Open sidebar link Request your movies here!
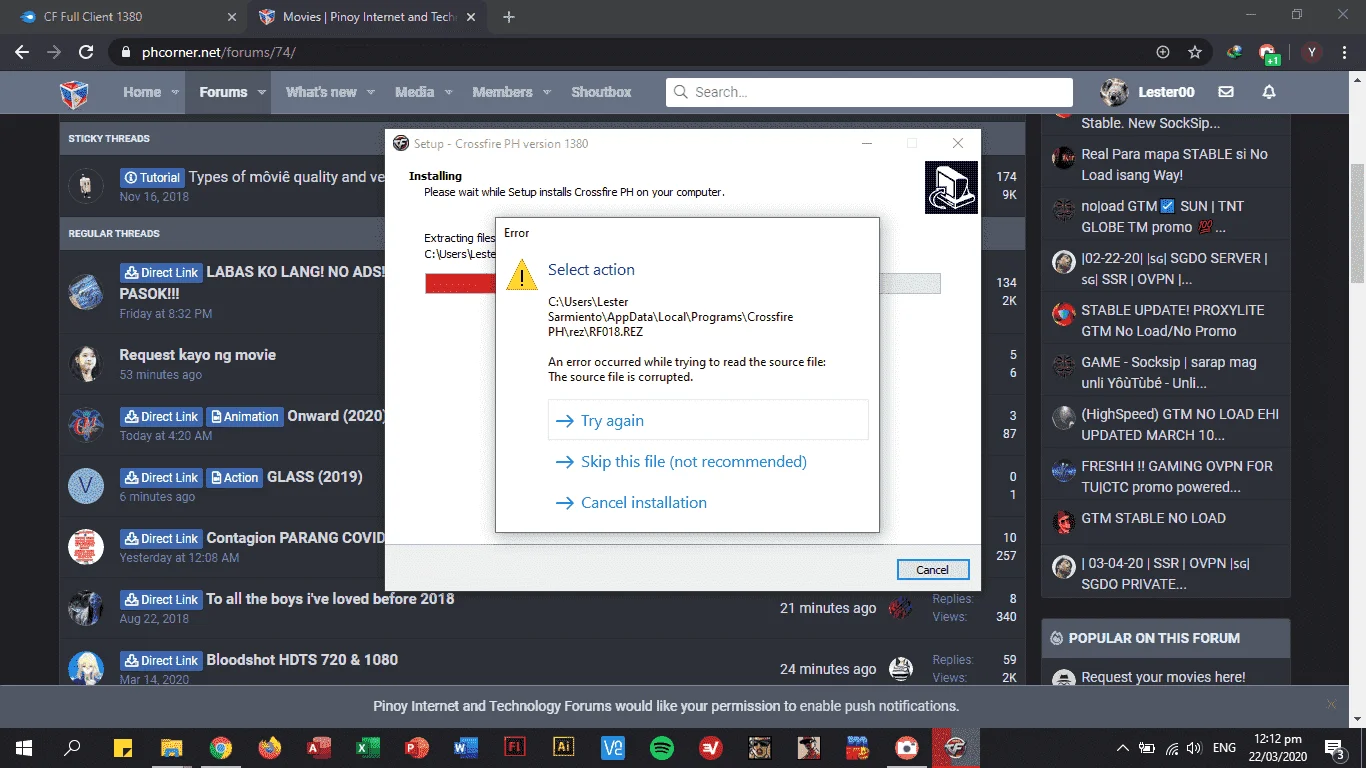The width and height of the screenshot is (1366, 768). [x=1163, y=677]
